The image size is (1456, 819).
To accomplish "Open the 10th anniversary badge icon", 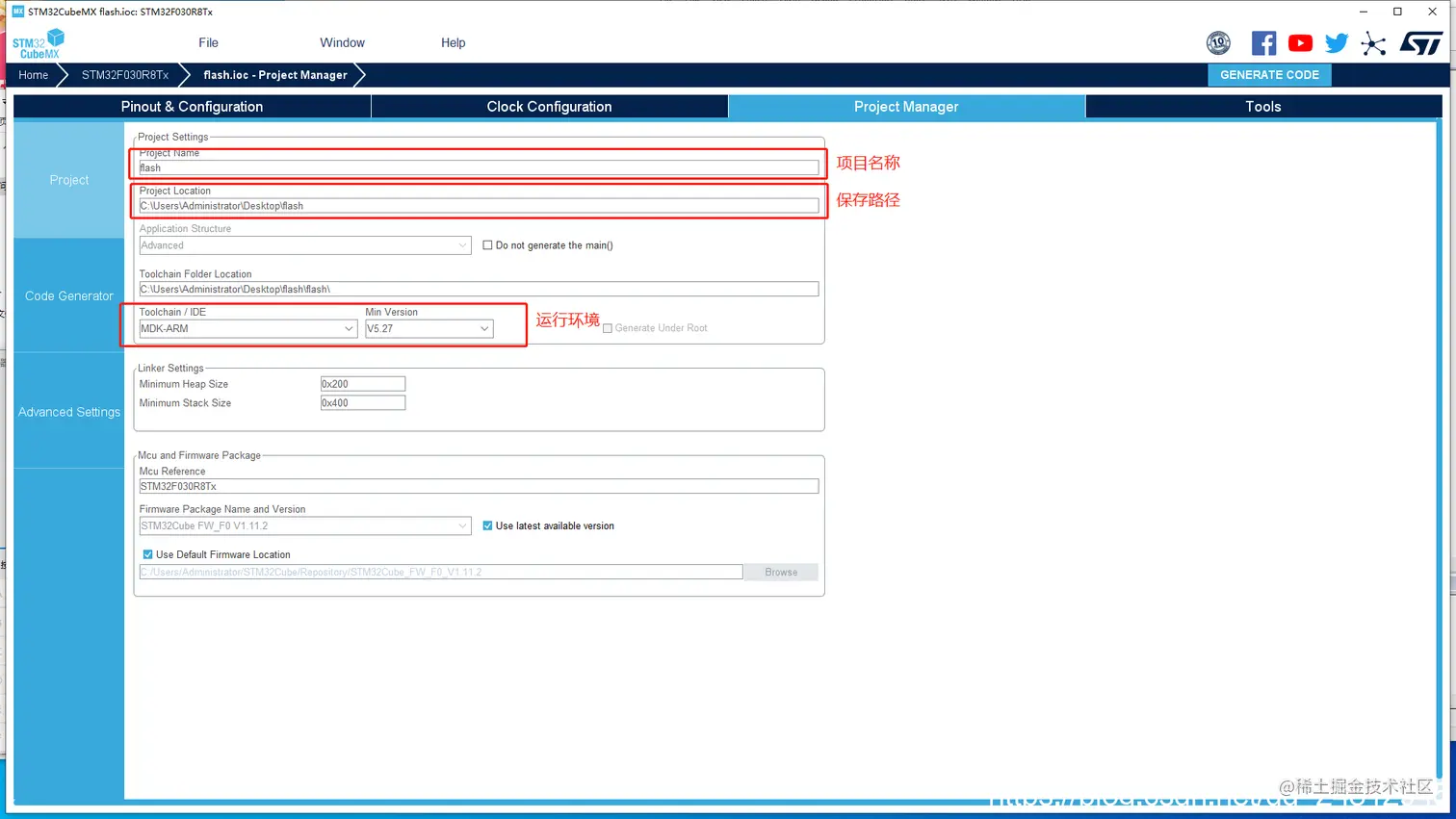I will tap(1218, 42).
